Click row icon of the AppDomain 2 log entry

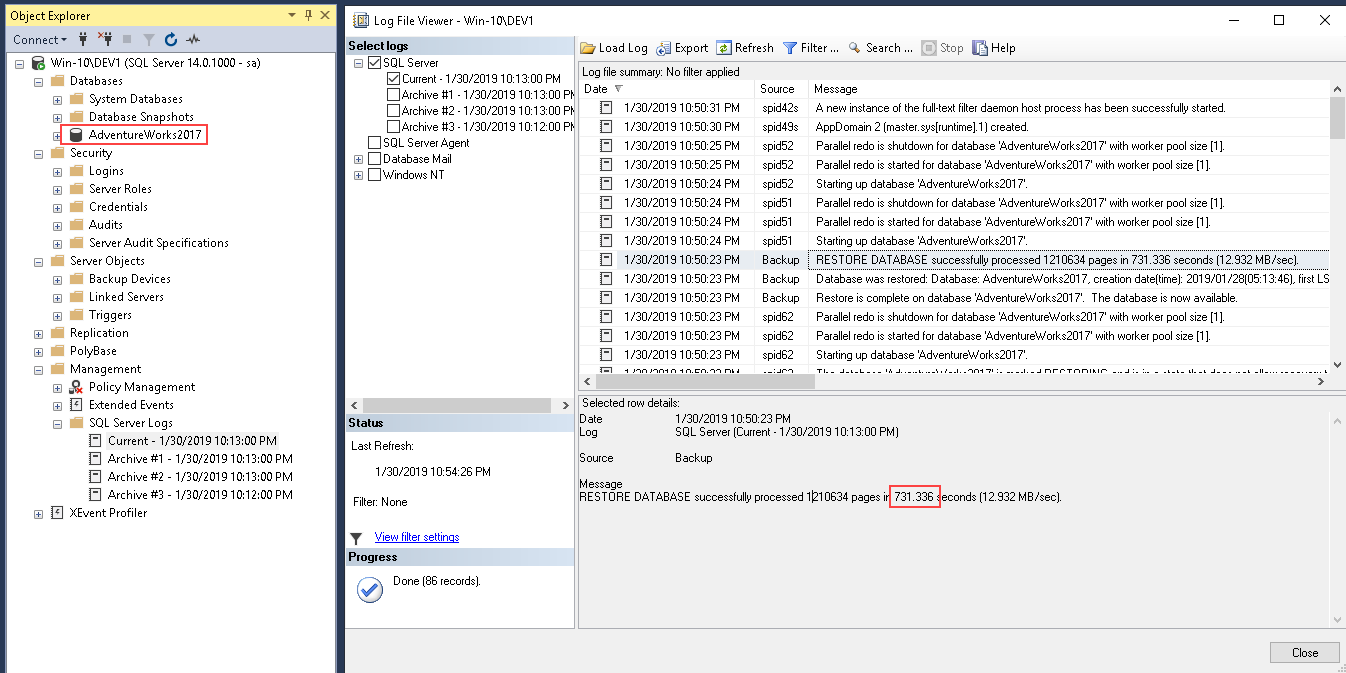(605, 127)
